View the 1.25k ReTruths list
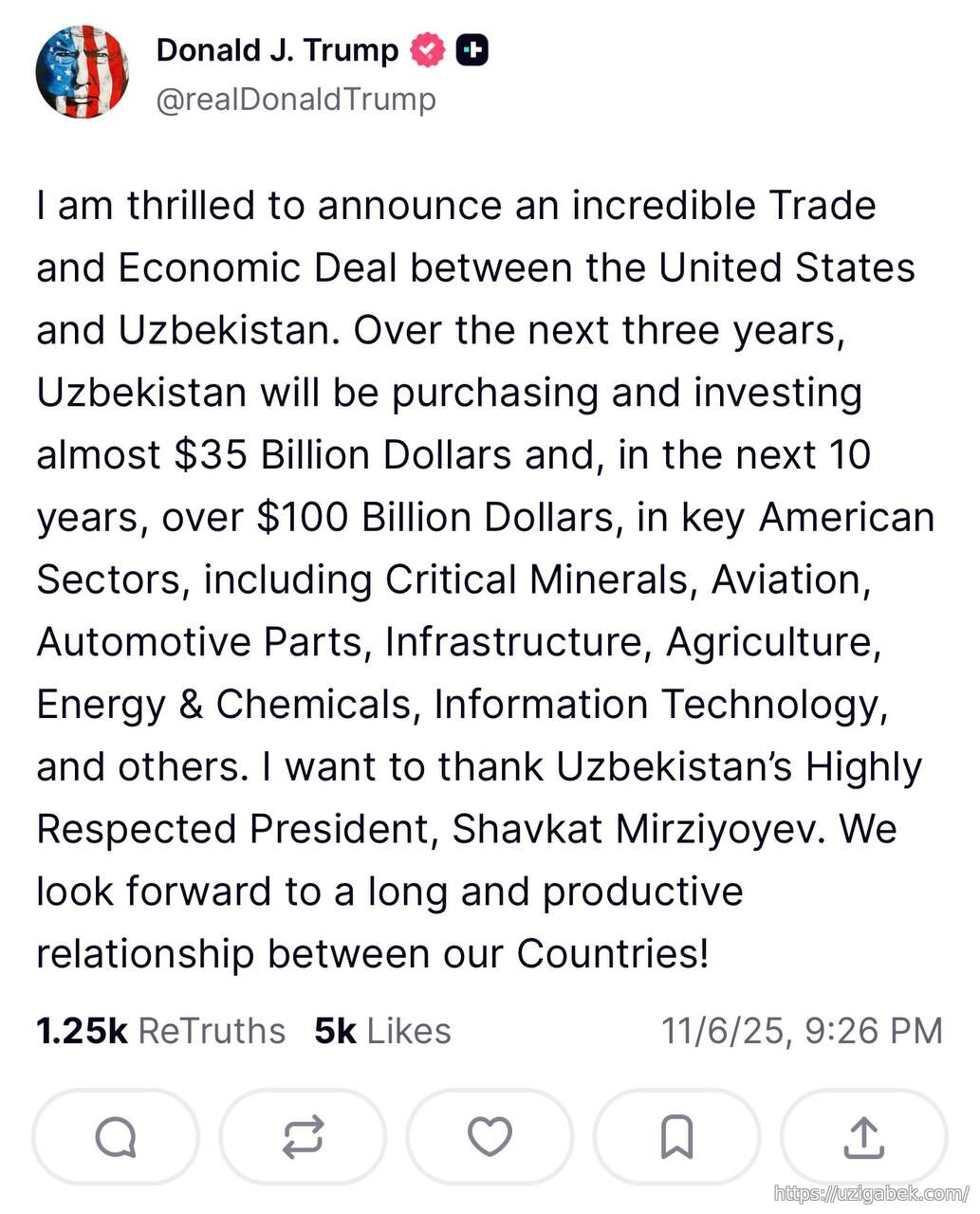The height and width of the screenshot is (1214, 980). (160, 1031)
